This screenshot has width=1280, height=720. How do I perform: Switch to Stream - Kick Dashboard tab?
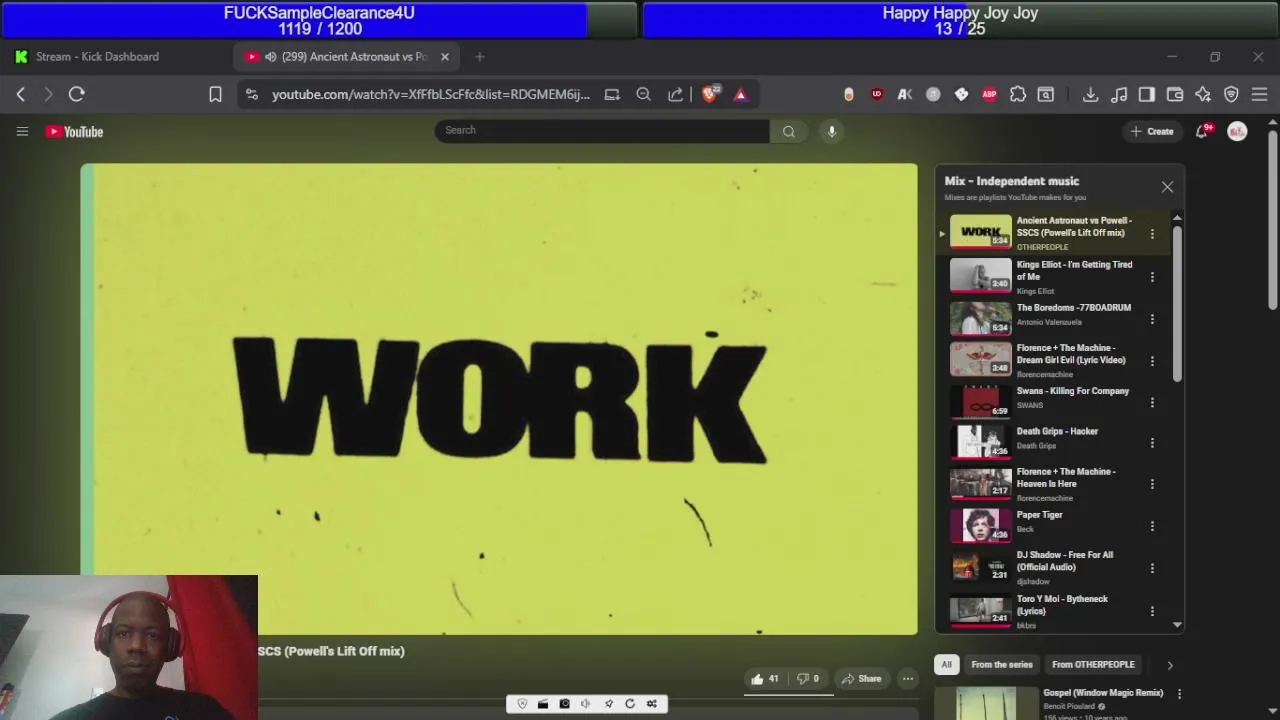coord(97,57)
